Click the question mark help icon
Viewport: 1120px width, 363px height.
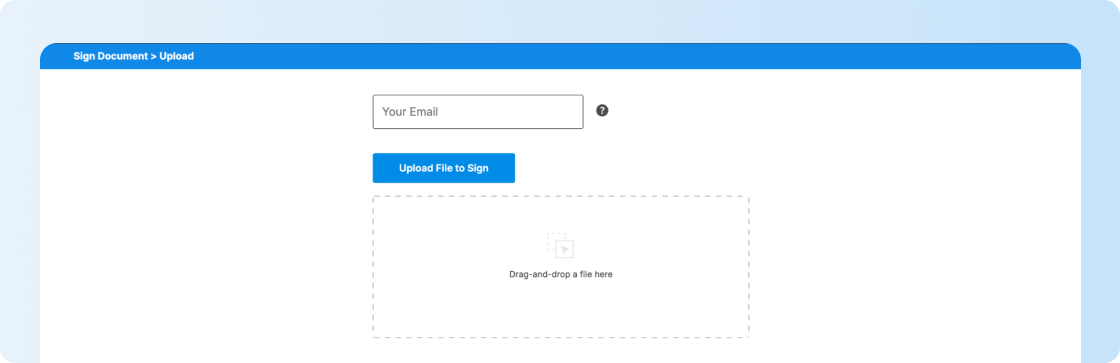(x=602, y=111)
